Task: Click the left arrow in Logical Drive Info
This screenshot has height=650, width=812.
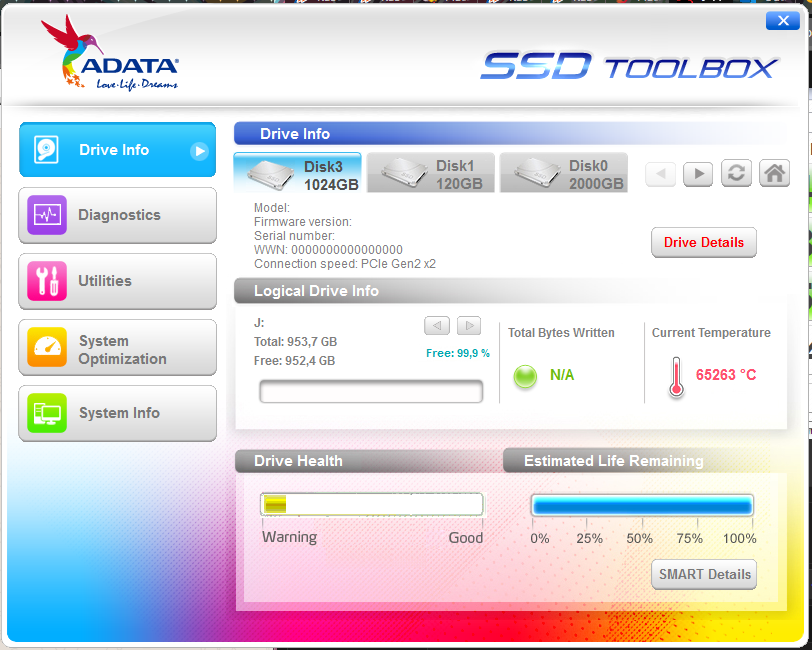Action: coord(436,325)
